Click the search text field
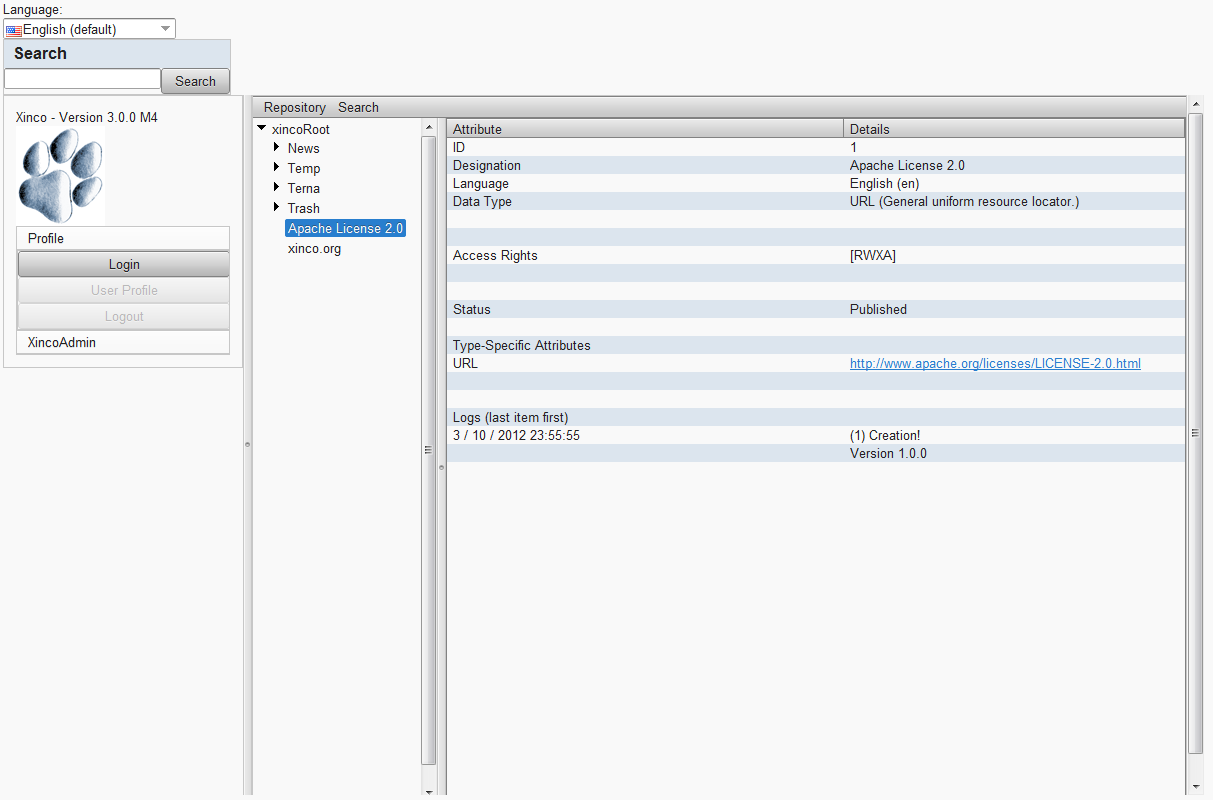This screenshot has width=1213, height=800. [82, 79]
